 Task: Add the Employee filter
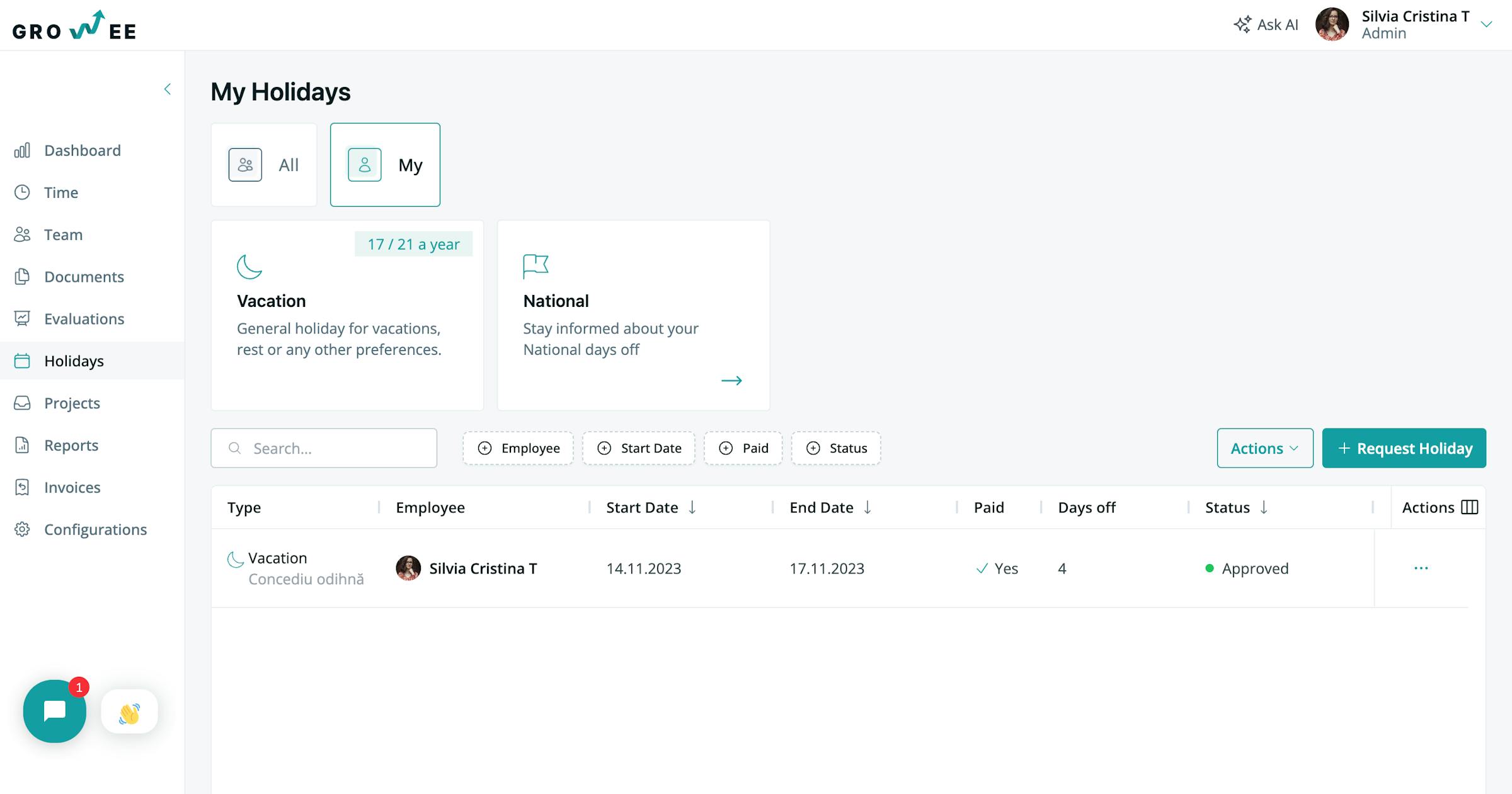pyautogui.click(x=518, y=448)
